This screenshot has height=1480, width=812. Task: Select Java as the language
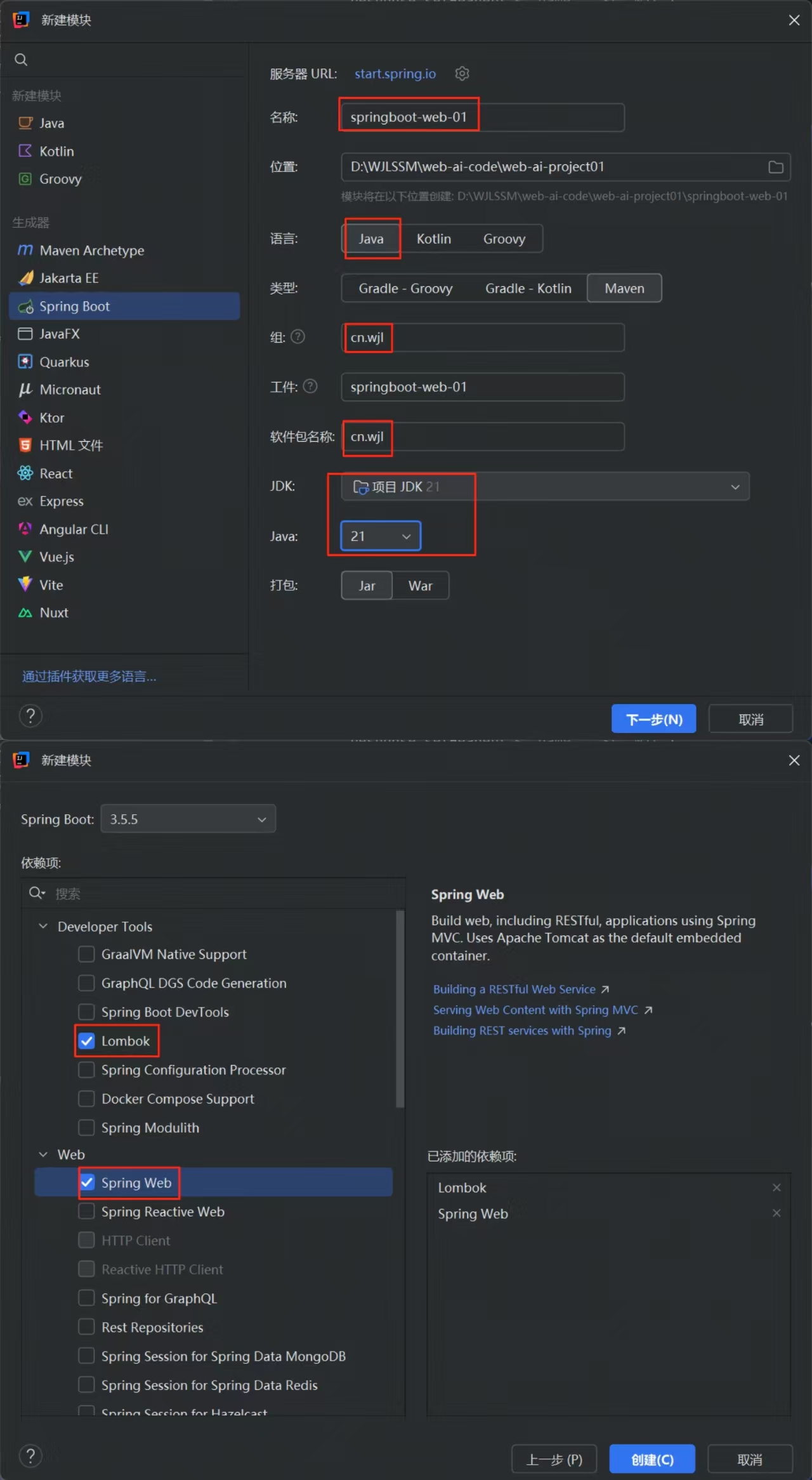tap(371, 239)
